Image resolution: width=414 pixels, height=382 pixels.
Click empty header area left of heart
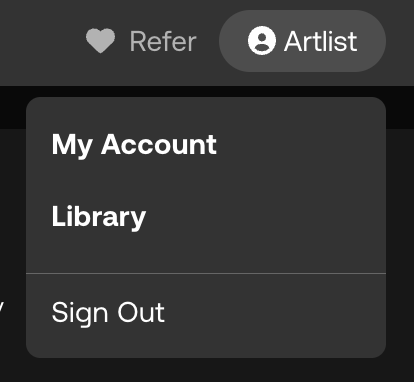(40, 42)
